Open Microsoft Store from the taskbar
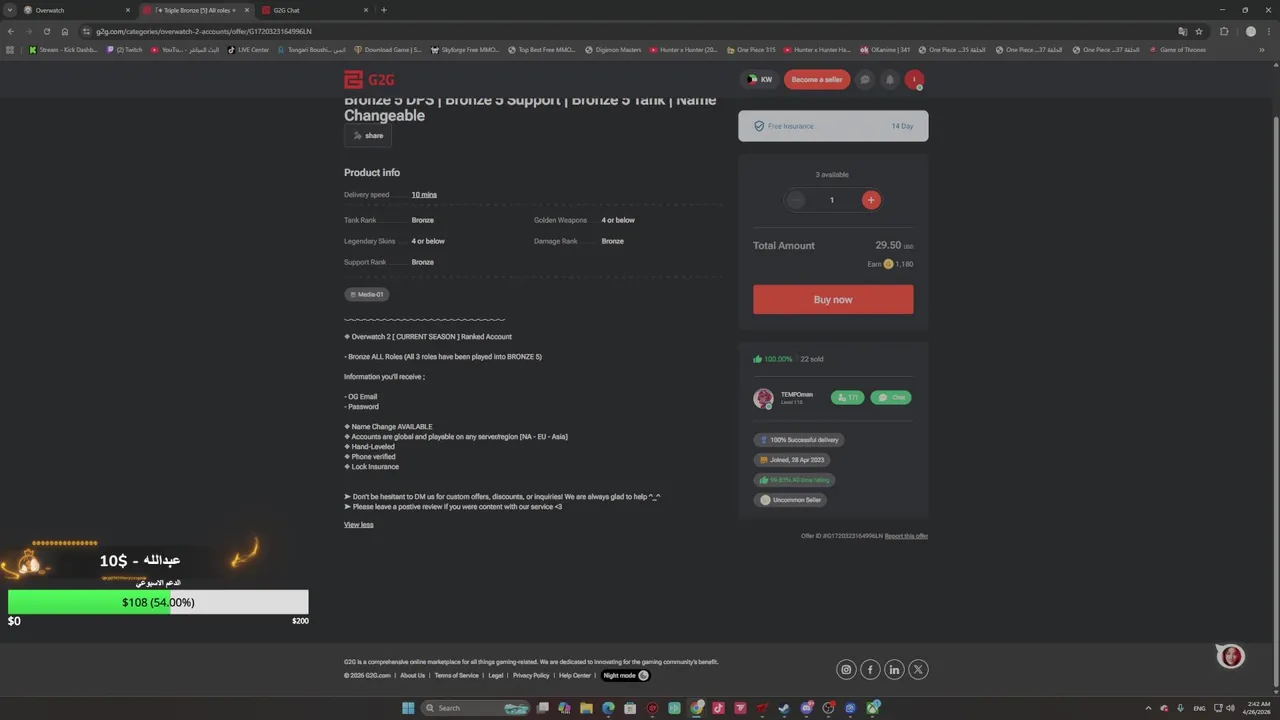1280x720 pixels. click(630, 708)
